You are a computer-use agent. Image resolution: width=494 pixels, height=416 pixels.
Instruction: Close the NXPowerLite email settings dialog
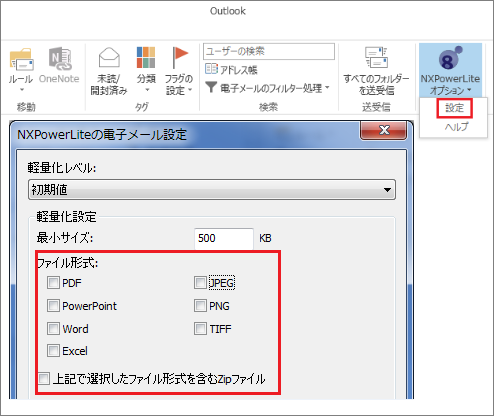click(x=384, y=130)
